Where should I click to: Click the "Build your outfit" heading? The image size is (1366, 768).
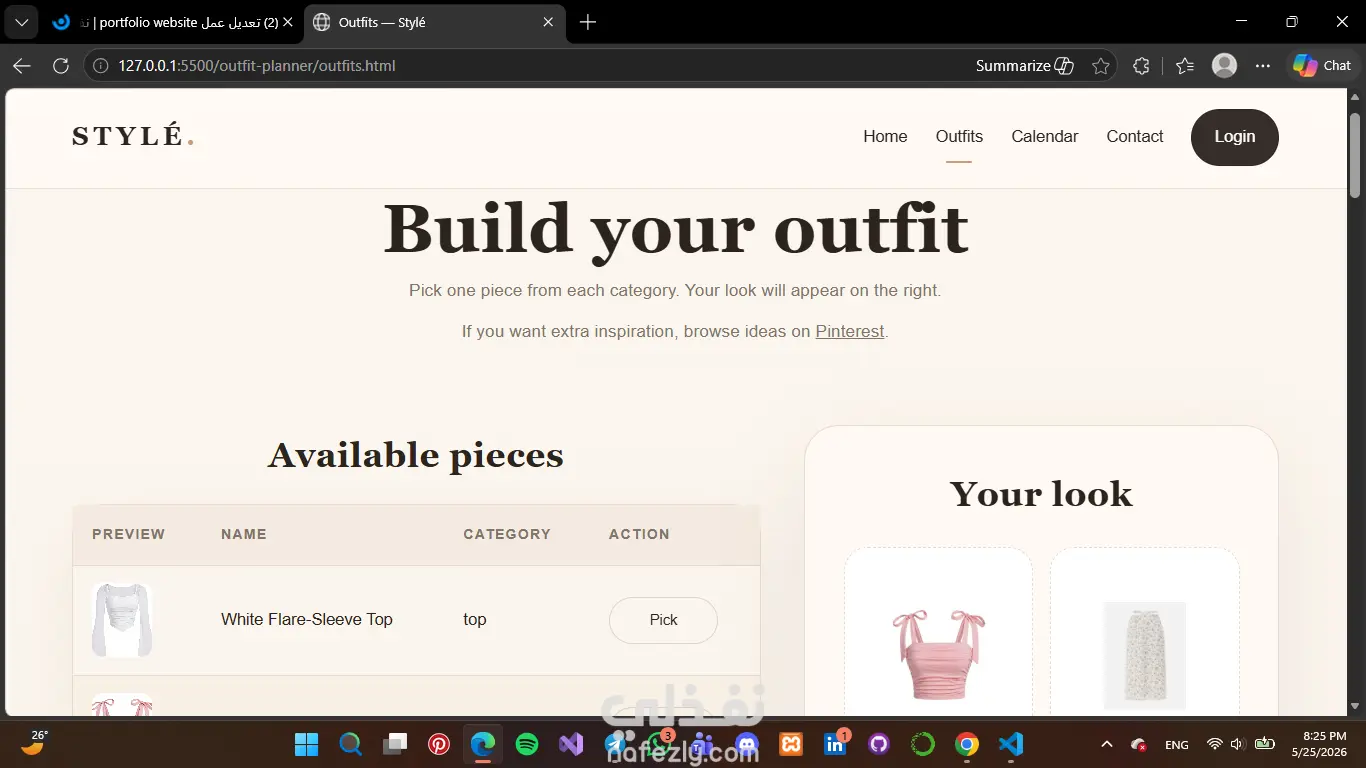[676, 230]
